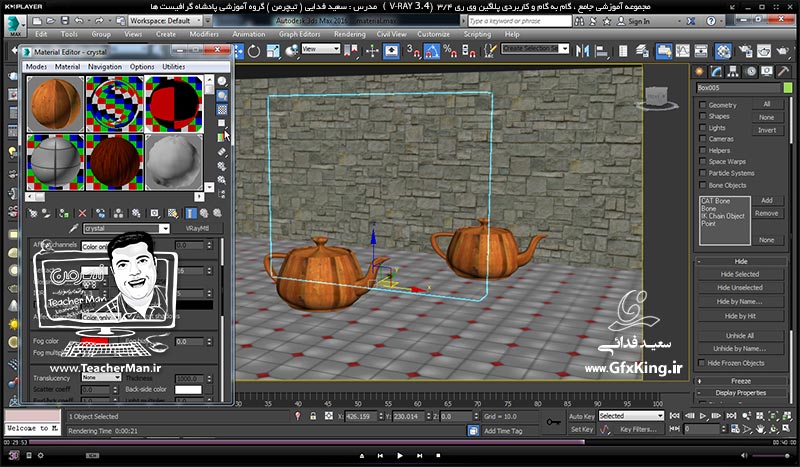Click the Auto Key button
Viewport: 800px width, 467px height.
coord(582,416)
